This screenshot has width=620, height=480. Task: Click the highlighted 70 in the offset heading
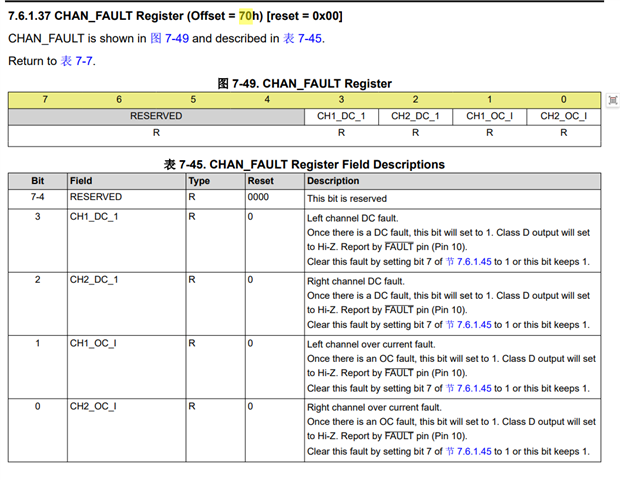coord(245,16)
